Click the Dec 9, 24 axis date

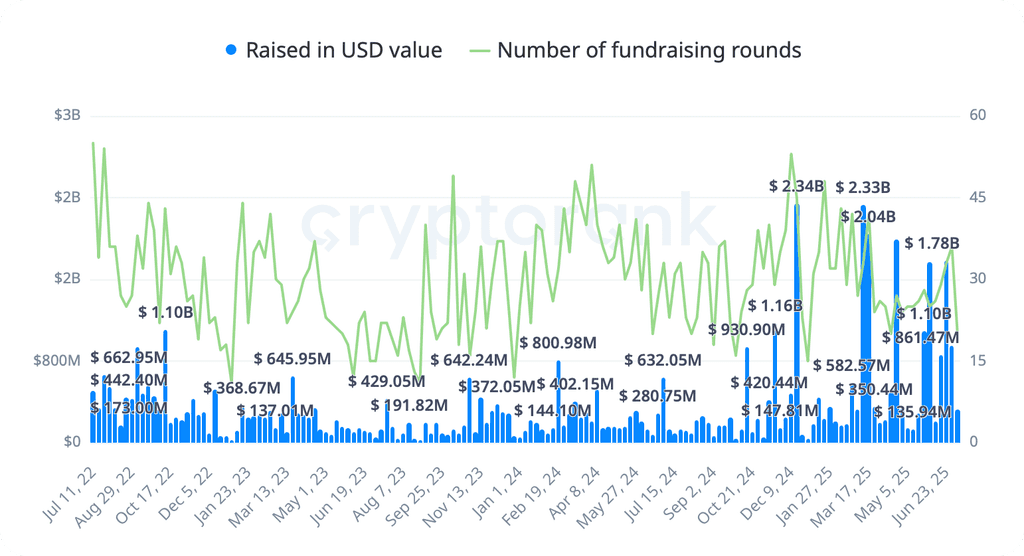pos(769,495)
